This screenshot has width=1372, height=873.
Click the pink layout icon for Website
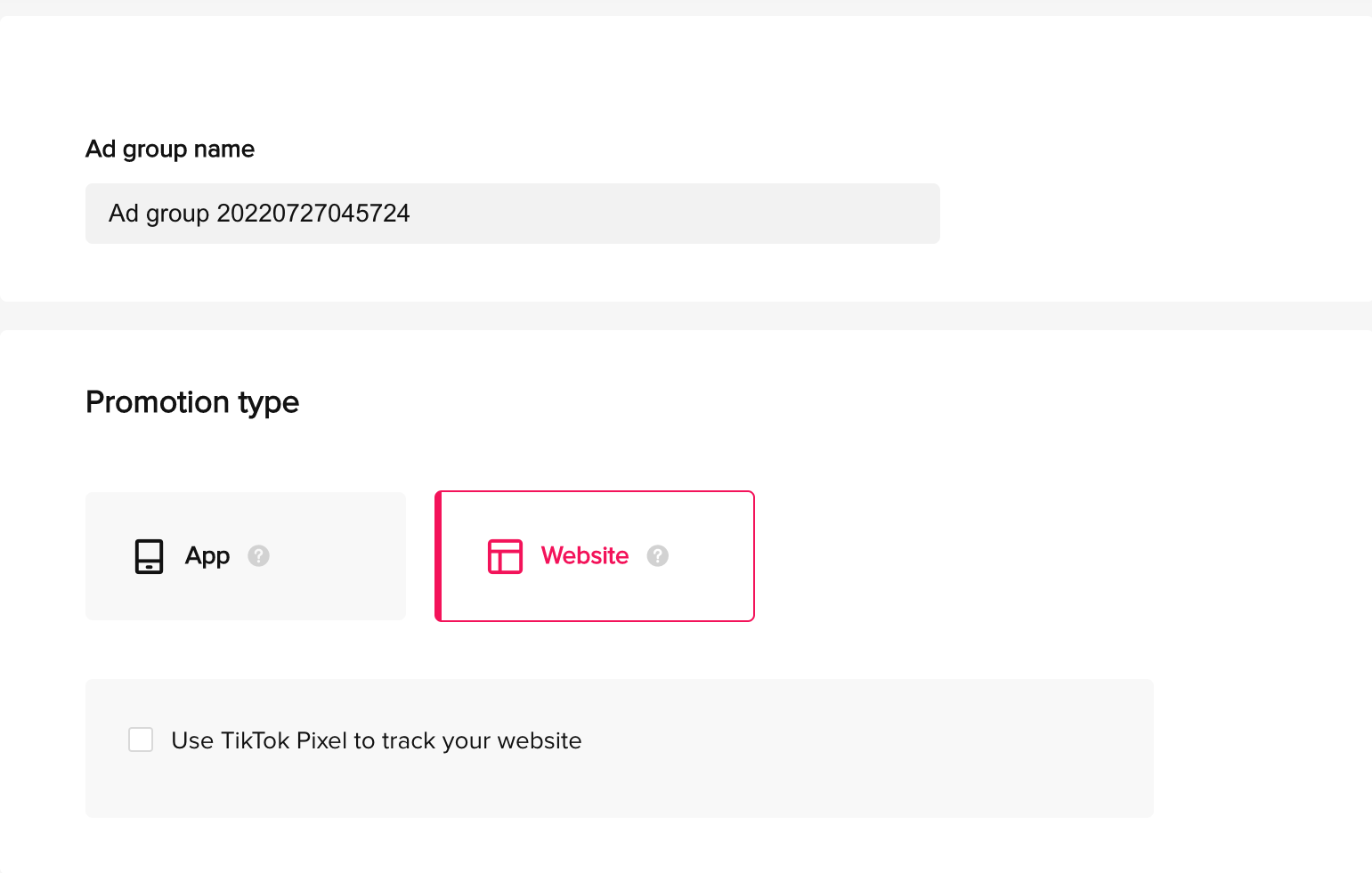tap(505, 556)
